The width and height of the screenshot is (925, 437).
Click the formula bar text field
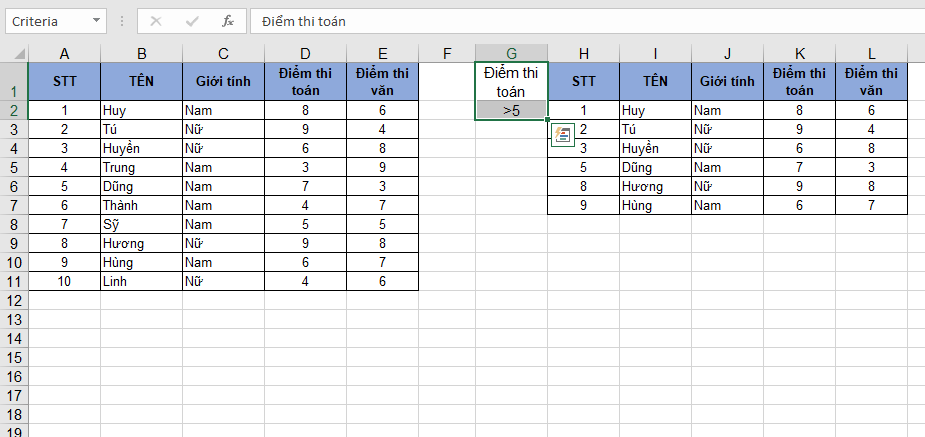pyautogui.click(x=580, y=21)
